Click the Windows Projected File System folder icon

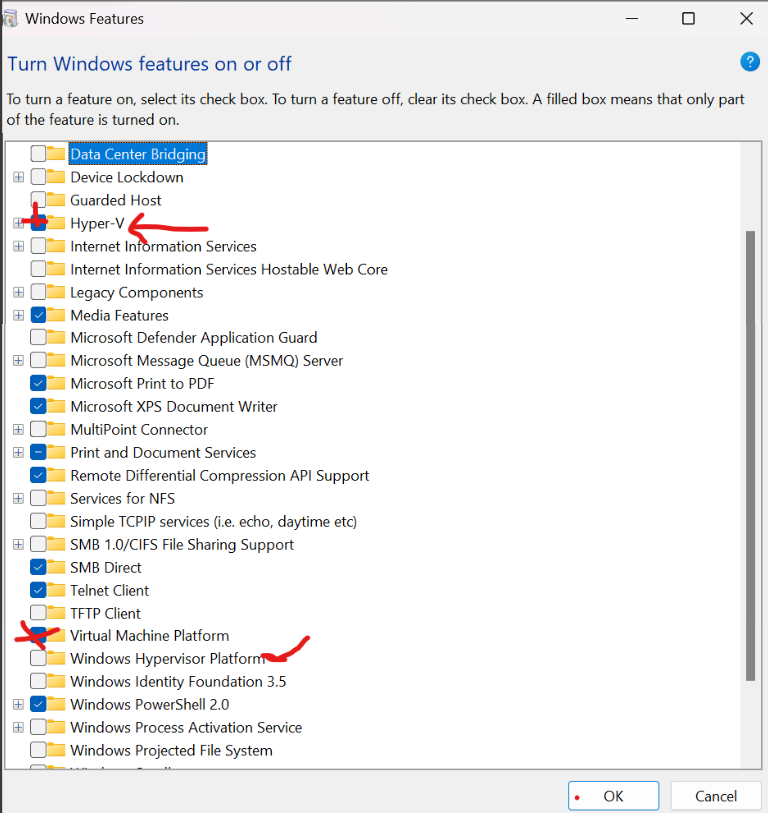point(56,750)
